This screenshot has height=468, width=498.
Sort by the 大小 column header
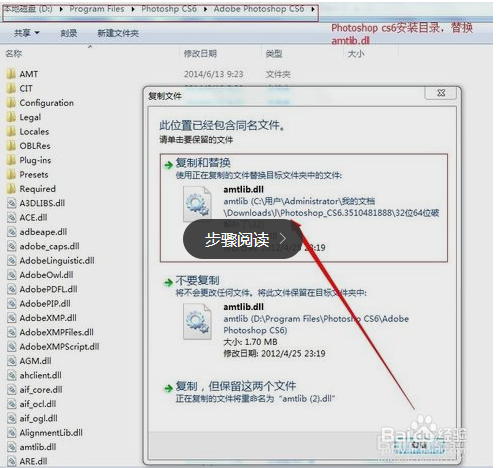(356, 53)
